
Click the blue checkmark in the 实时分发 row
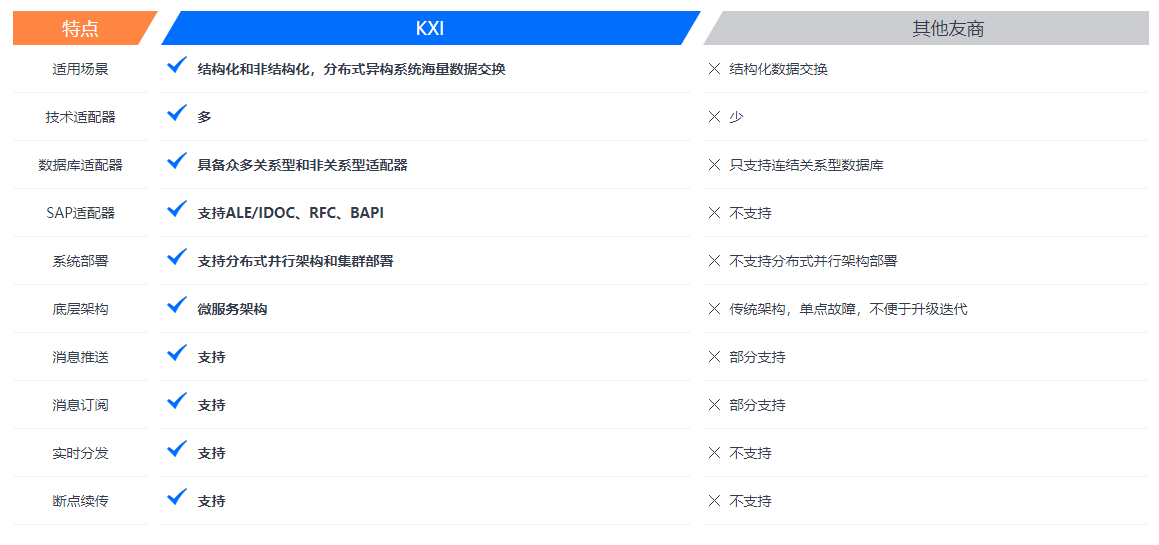click(x=177, y=450)
